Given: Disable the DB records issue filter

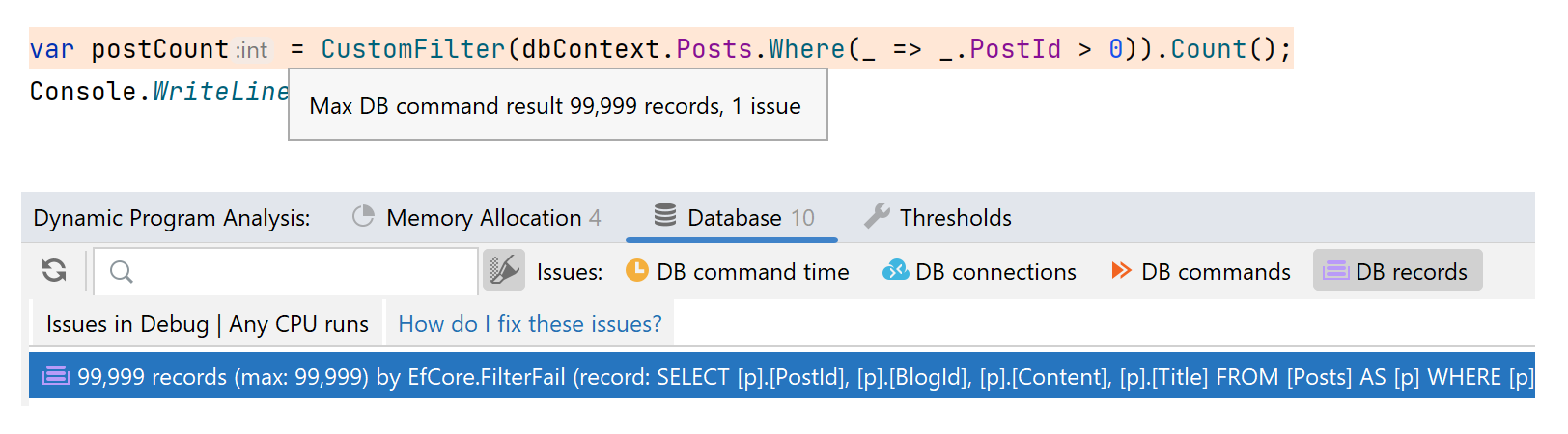Looking at the screenshot, I should pos(1397,272).
